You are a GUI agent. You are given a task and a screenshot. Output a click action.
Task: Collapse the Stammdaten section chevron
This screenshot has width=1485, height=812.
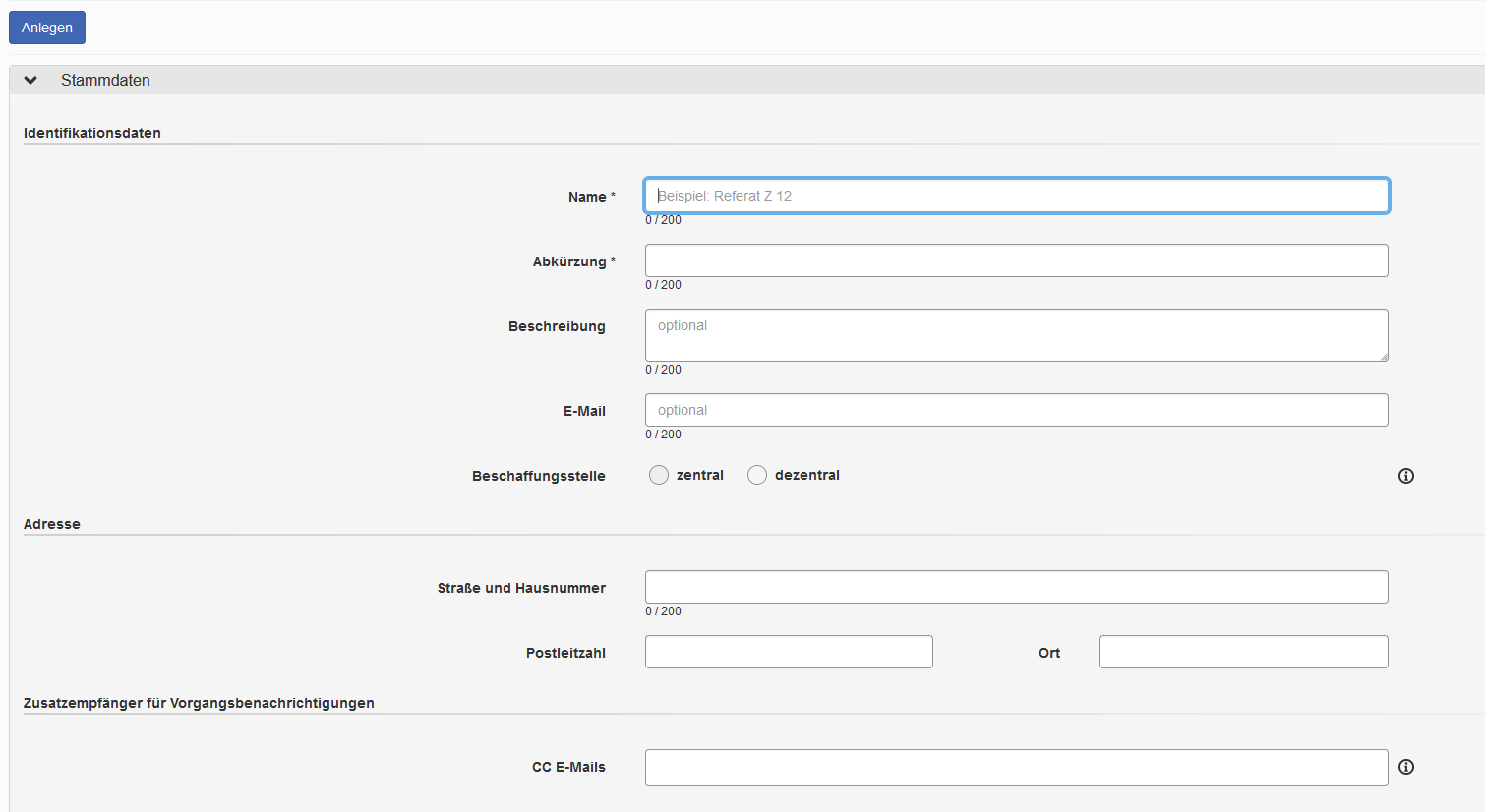coord(30,81)
